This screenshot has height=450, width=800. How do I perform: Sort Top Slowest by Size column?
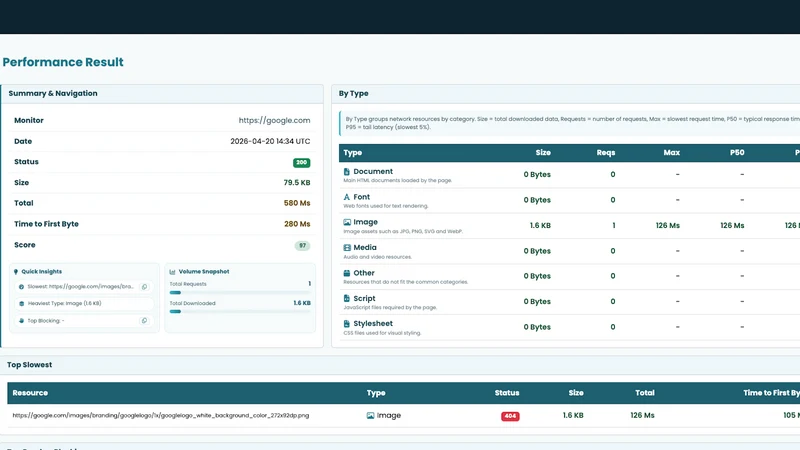tap(576, 393)
